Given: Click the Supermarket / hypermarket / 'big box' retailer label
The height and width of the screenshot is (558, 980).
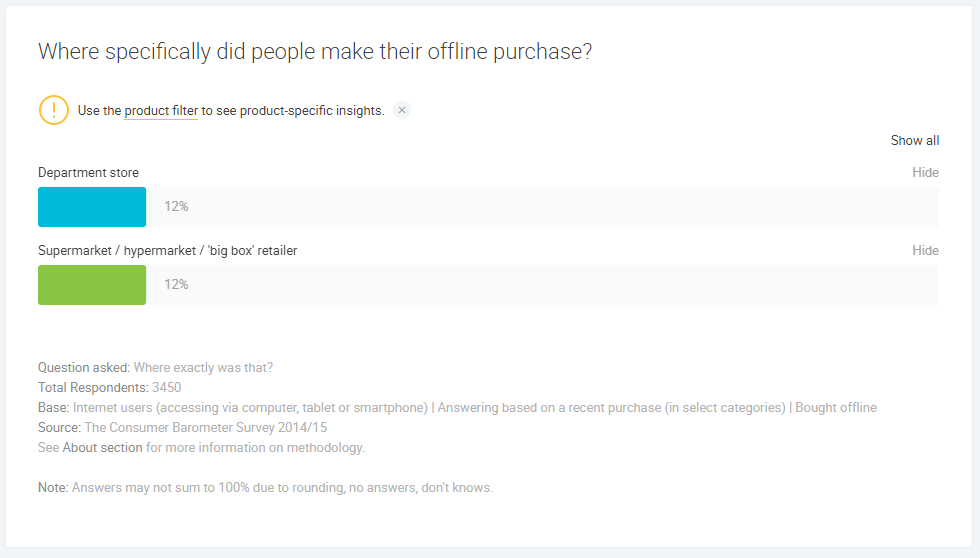Looking at the screenshot, I should click(167, 251).
